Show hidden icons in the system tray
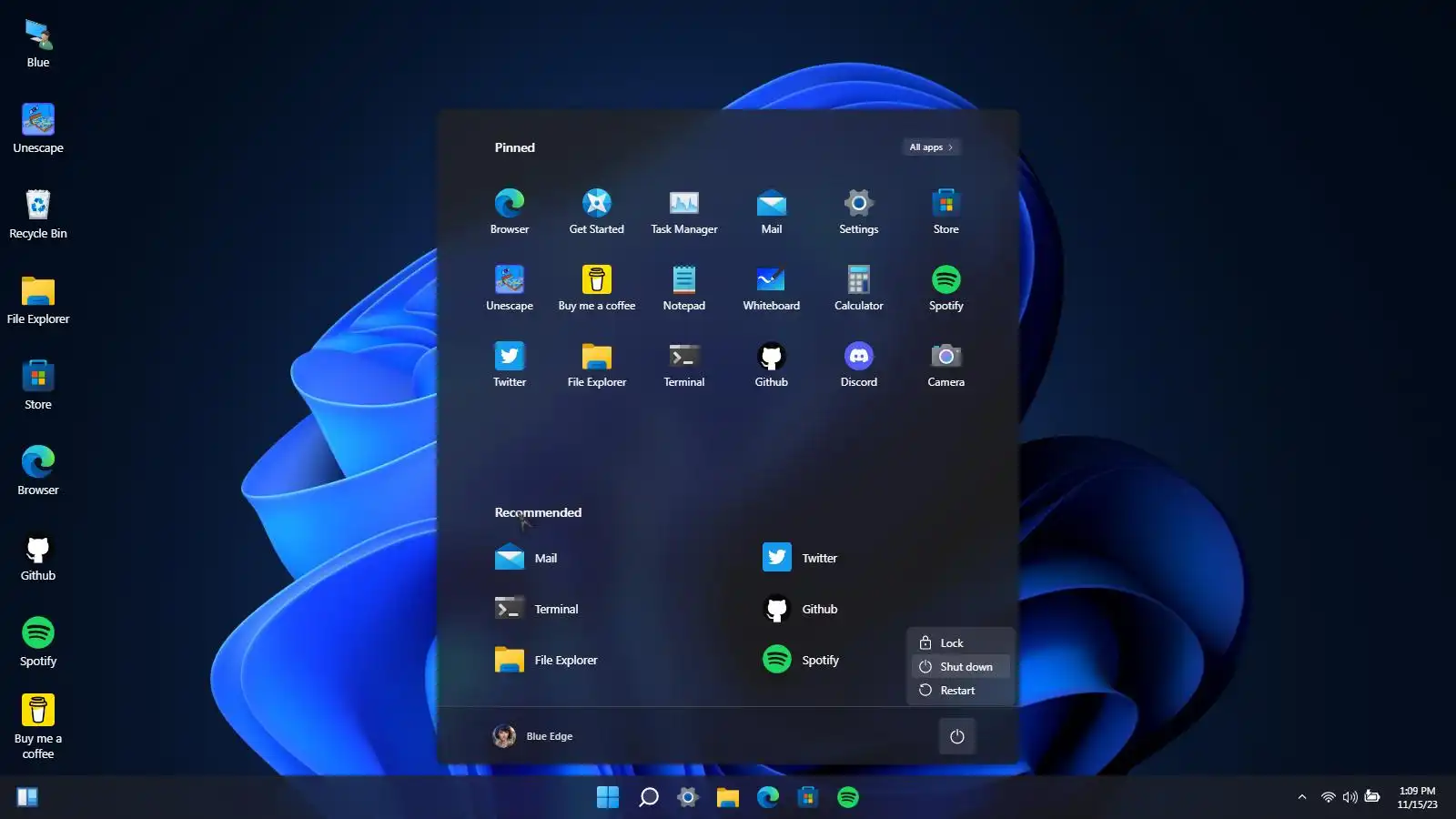Viewport: 1456px width, 819px height. pos(1302,797)
